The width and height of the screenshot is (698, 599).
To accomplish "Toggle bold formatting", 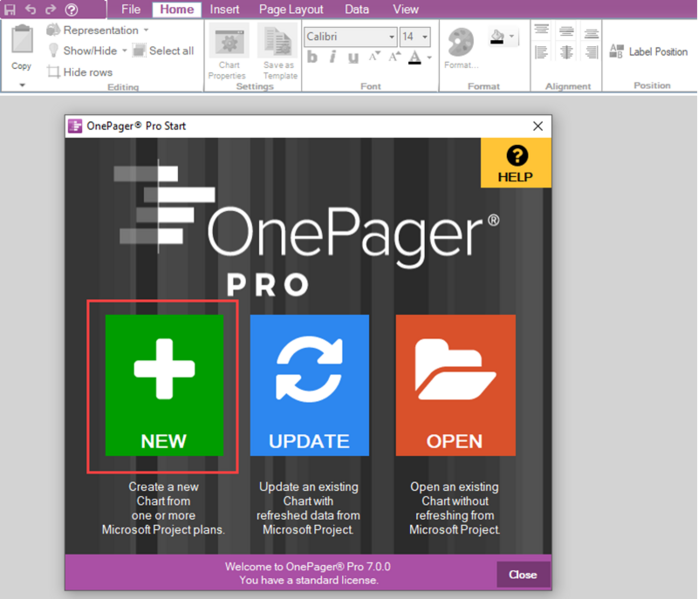I will coord(312,57).
